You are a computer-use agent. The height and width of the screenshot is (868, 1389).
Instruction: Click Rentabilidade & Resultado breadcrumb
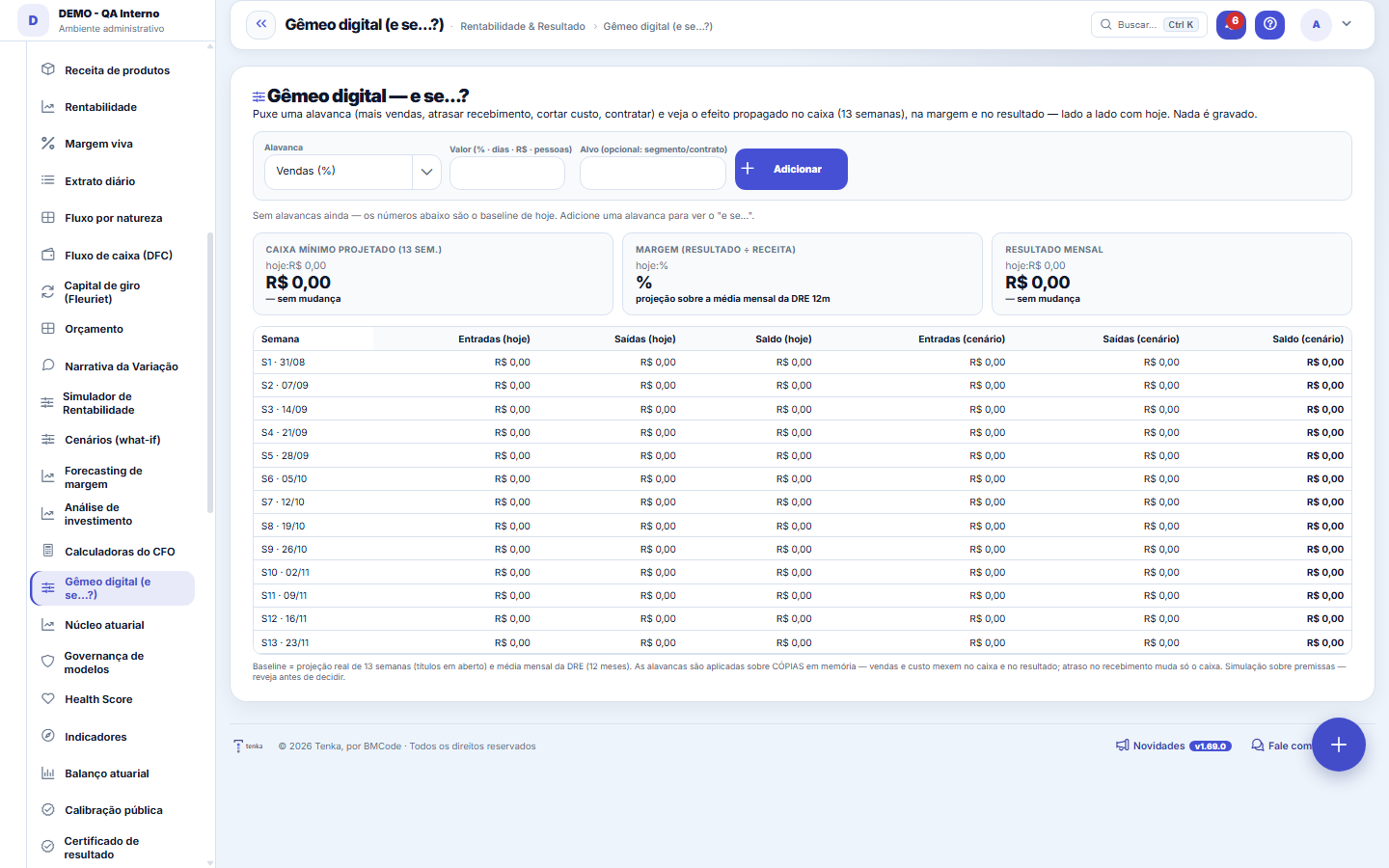tap(523, 26)
